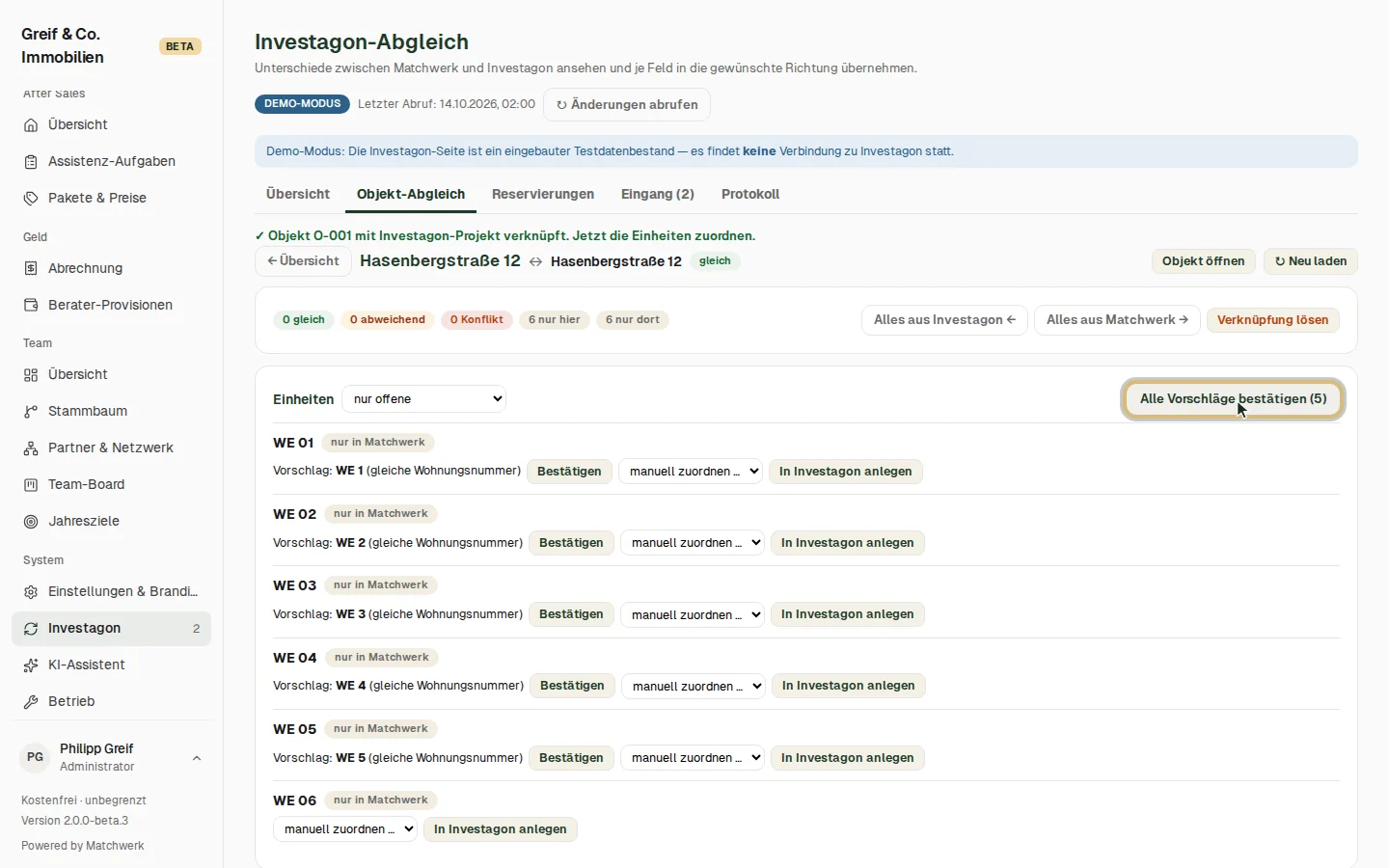Click the Pakete & Preise tag icon

pos(31,198)
